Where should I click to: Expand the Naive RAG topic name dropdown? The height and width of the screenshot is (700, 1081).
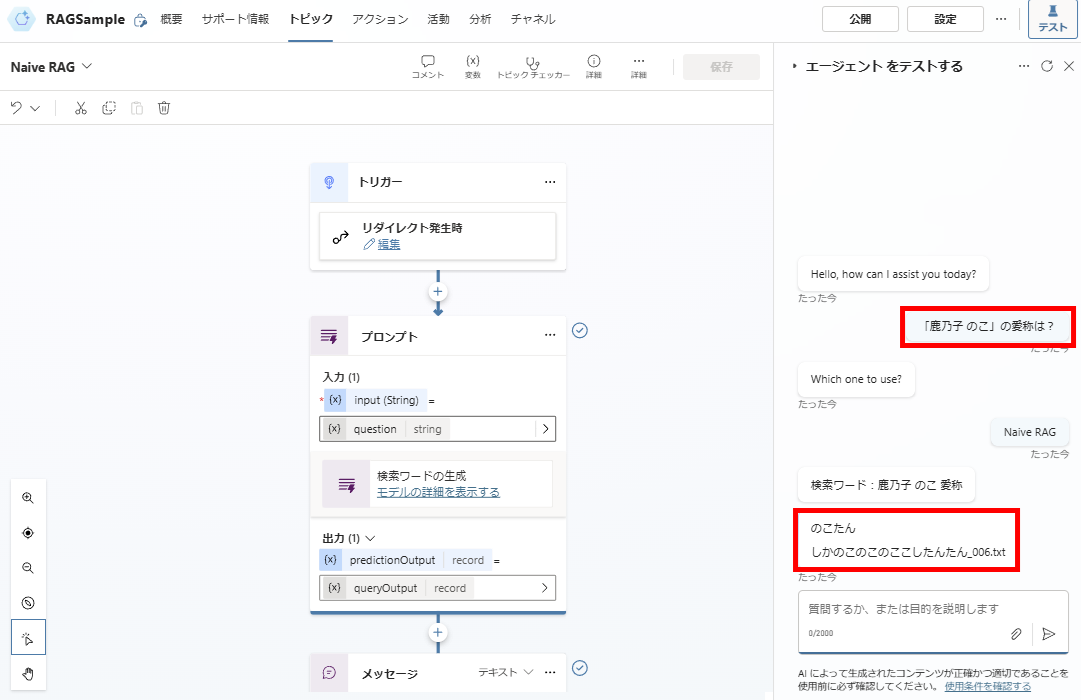click(85, 66)
